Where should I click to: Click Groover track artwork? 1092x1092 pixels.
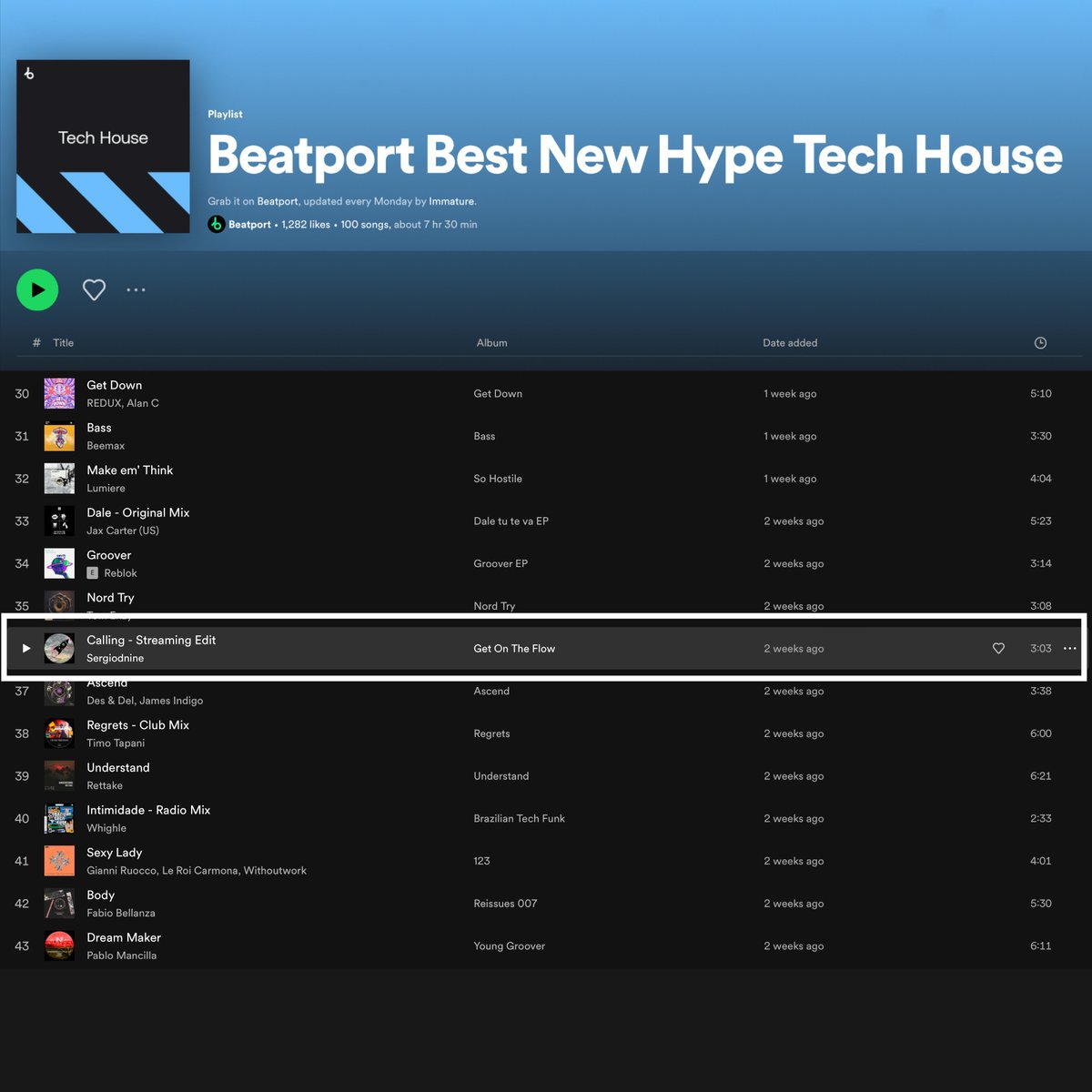59,563
